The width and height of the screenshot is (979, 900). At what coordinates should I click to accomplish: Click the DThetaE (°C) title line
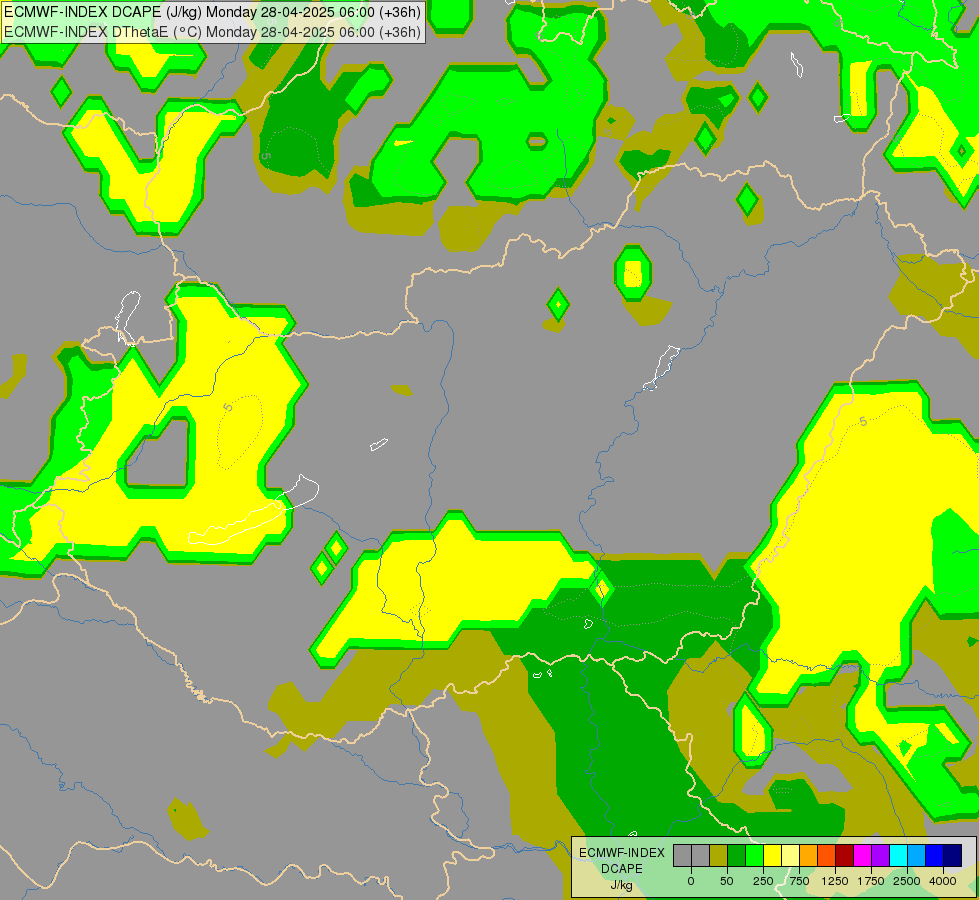(x=212, y=32)
